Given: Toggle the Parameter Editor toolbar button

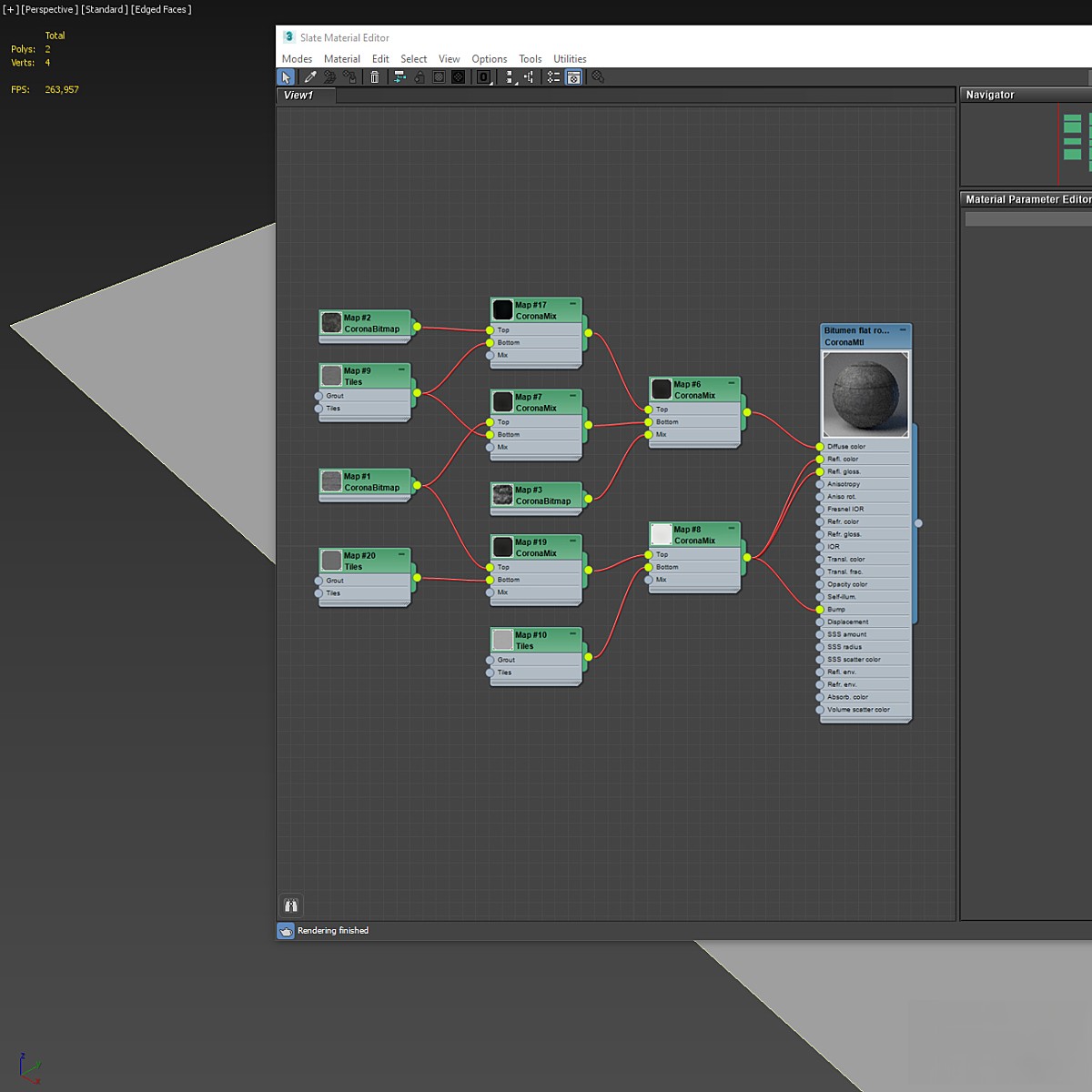Looking at the screenshot, I should tap(573, 77).
